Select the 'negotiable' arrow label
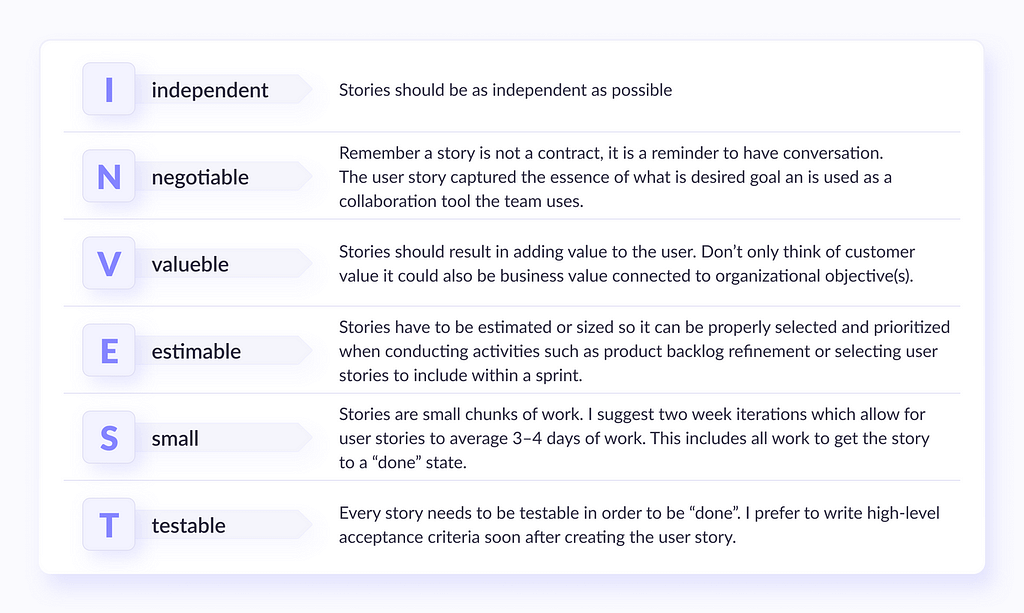This screenshot has width=1024, height=613. coord(224,176)
